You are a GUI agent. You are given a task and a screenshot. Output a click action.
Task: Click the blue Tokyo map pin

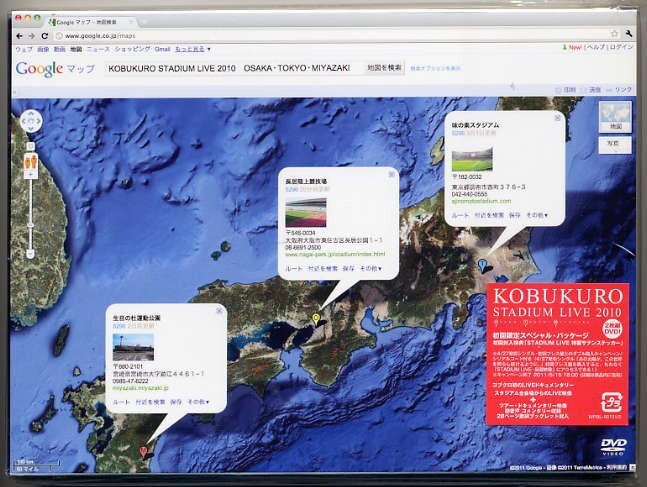point(481,264)
